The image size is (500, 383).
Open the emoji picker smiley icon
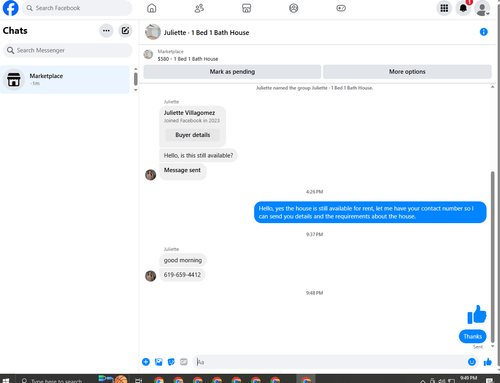tap(472, 362)
